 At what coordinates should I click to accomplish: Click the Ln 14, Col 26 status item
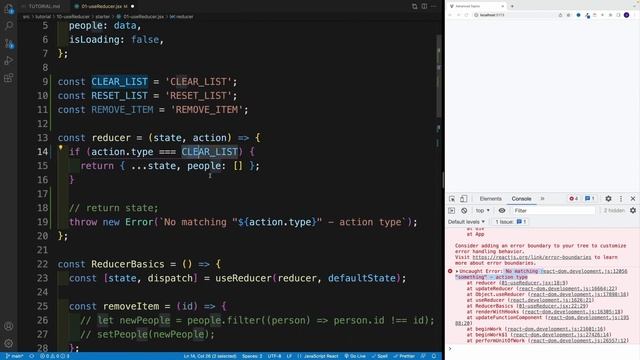210,356
